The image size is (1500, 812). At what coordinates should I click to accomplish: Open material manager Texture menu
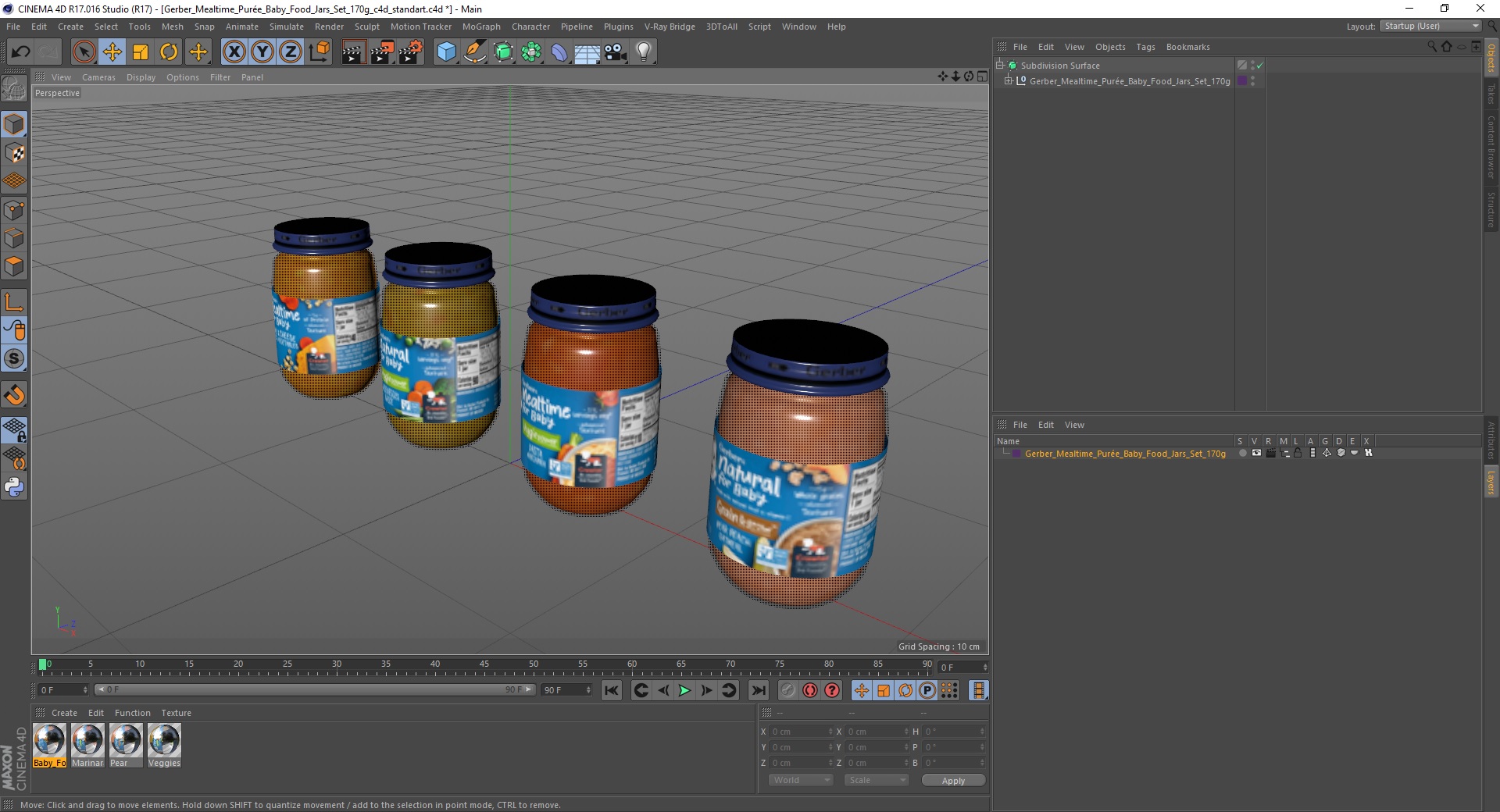[x=176, y=713]
